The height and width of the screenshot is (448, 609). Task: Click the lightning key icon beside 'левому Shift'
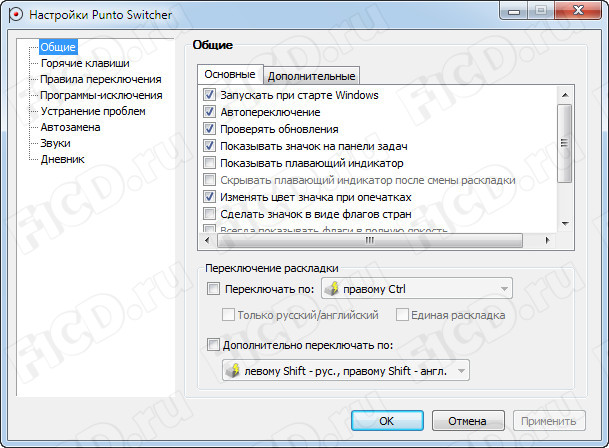(x=233, y=371)
